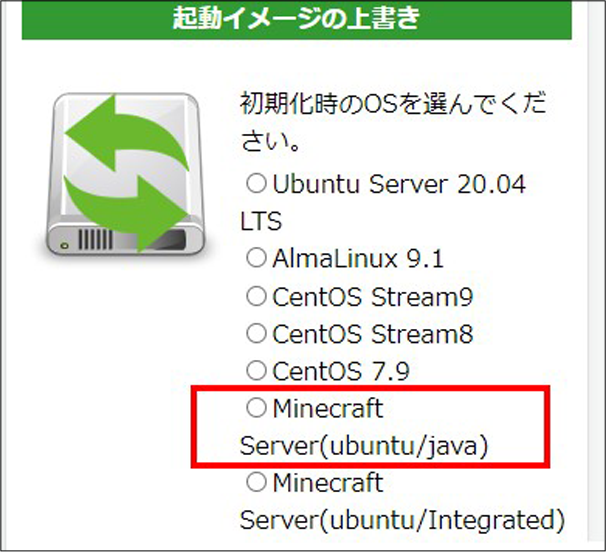Enable the CentOS 7.9 radio button
606x552 pixels.
click(x=257, y=372)
